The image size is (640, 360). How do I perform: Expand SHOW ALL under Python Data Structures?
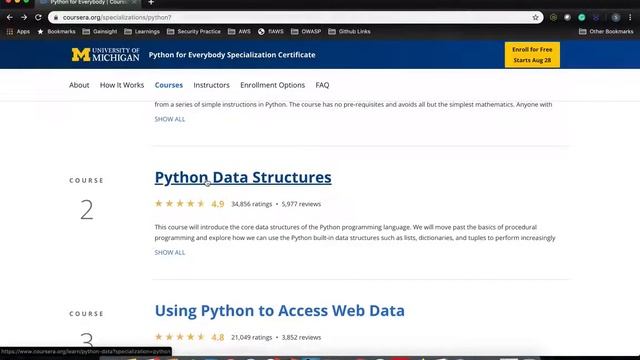(170, 253)
